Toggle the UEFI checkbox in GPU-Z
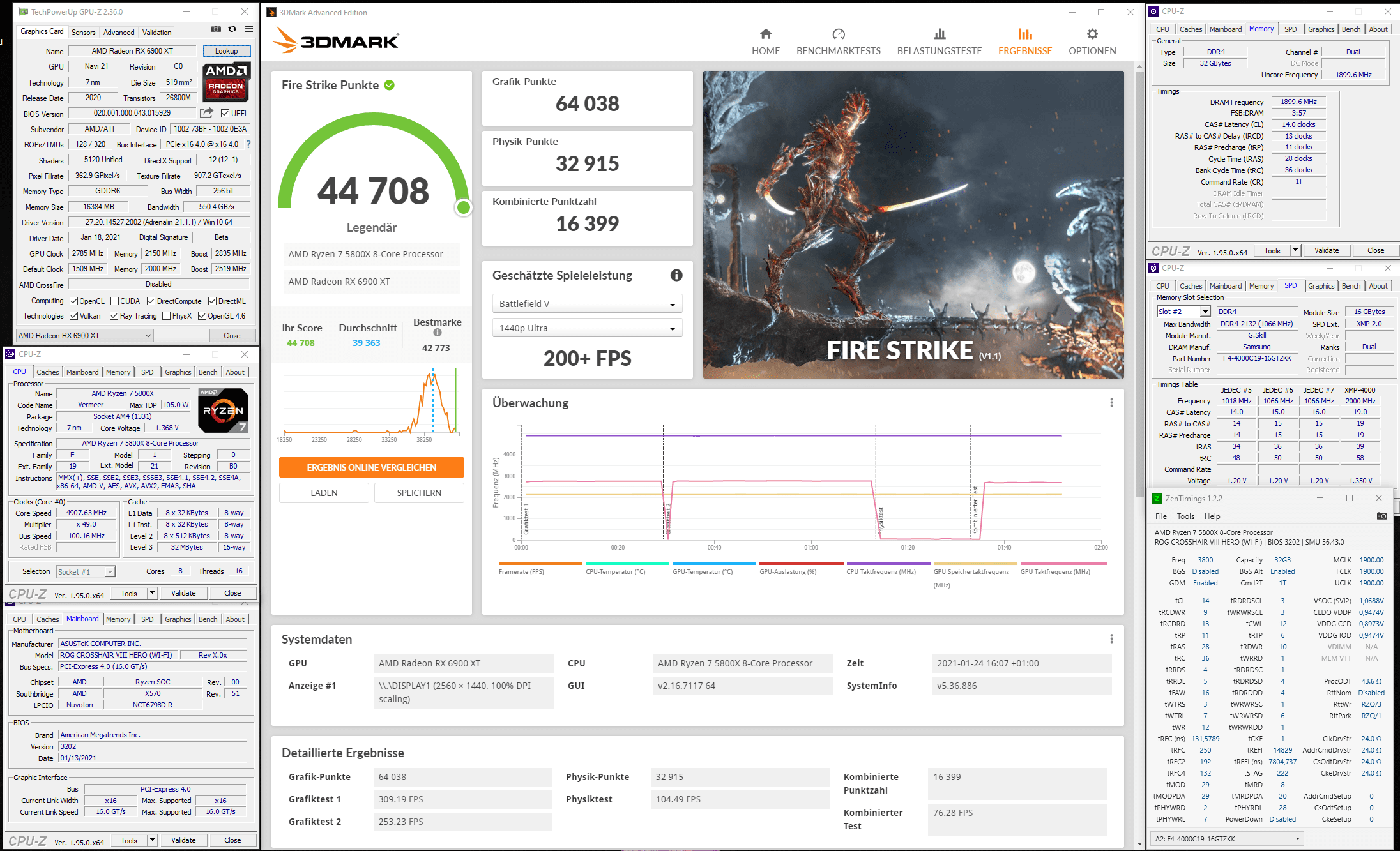 pos(225,114)
